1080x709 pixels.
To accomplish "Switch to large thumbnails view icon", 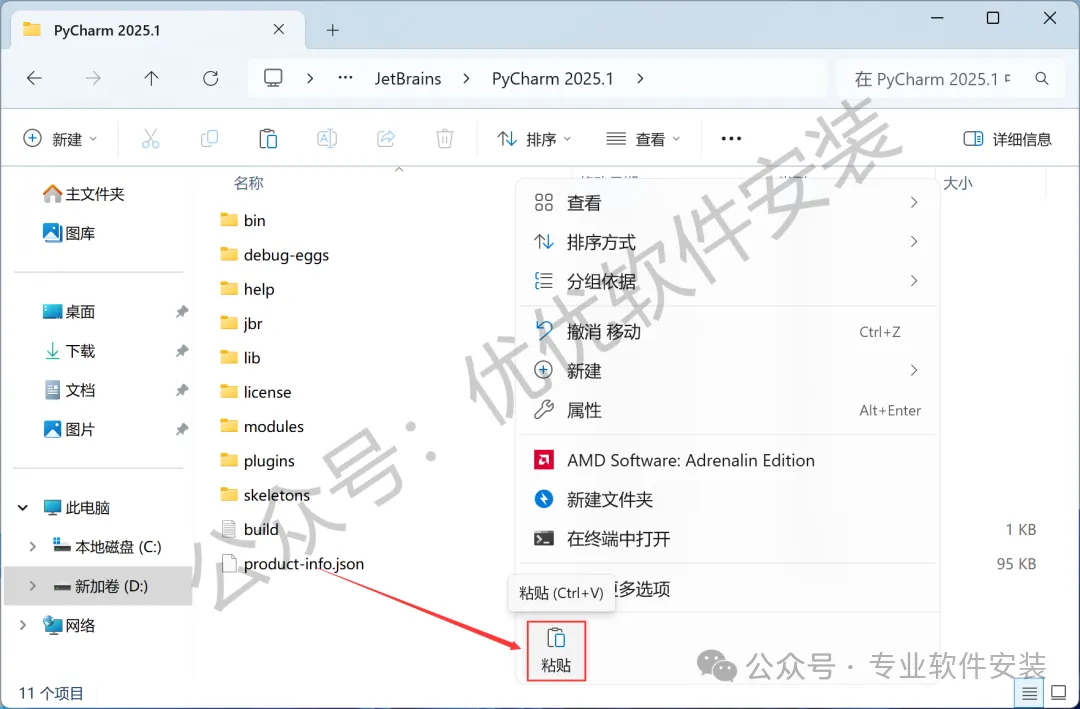I will point(1059,693).
